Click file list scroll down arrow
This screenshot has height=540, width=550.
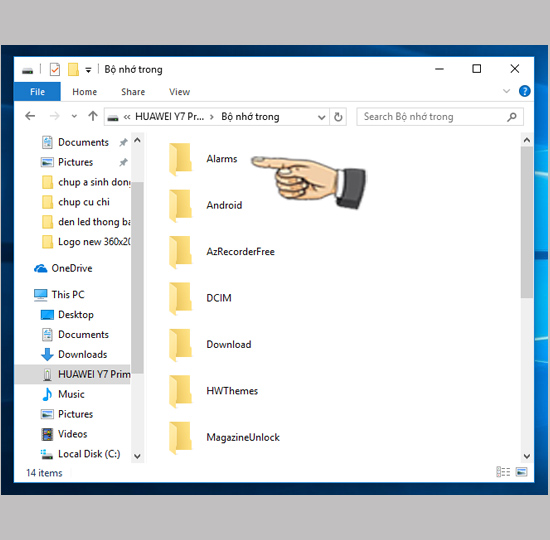point(526,456)
